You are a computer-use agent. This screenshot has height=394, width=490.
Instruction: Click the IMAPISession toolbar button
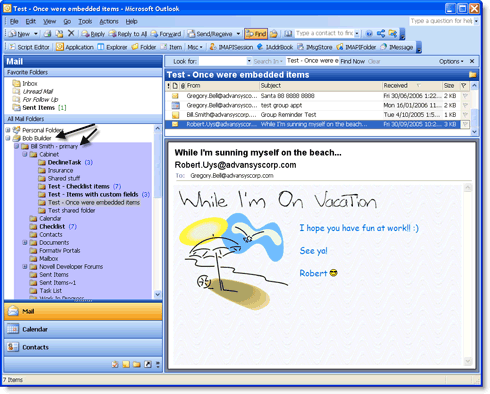coord(231,47)
